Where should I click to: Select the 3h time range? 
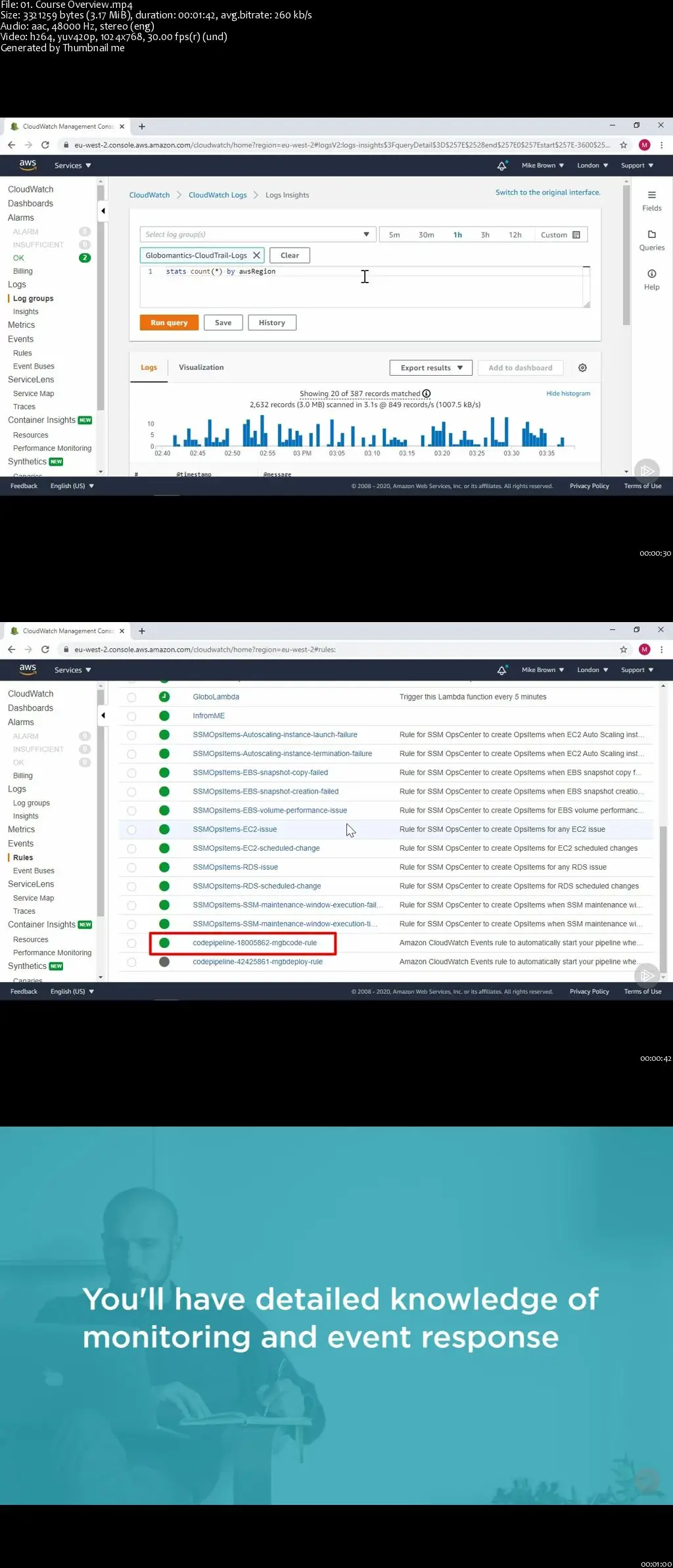click(x=485, y=235)
